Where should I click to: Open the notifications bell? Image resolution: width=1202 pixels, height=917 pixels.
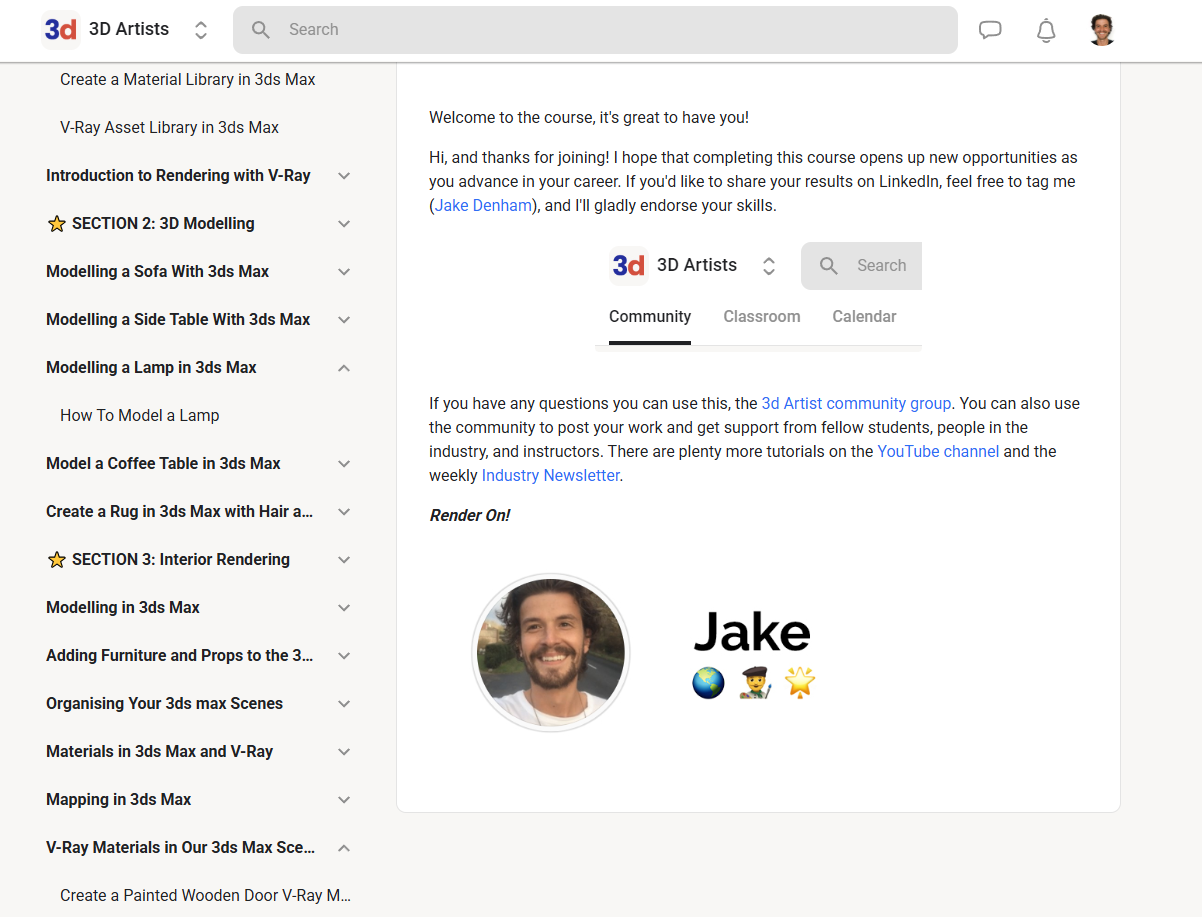1046,30
